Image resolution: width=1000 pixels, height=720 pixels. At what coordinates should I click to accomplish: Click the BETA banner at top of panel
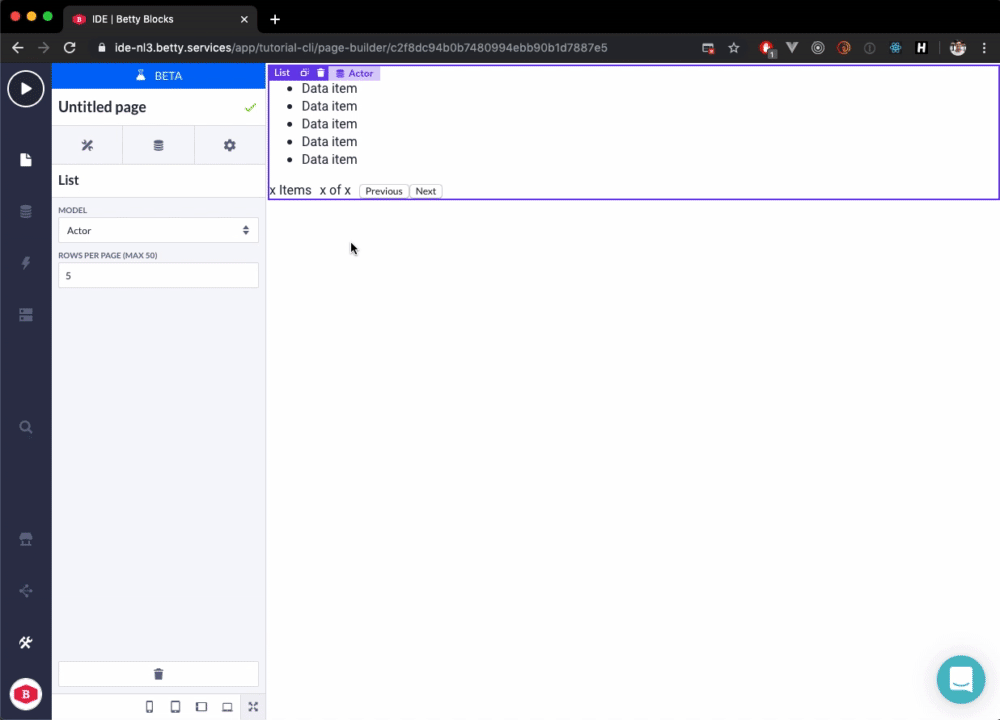coord(159,75)
